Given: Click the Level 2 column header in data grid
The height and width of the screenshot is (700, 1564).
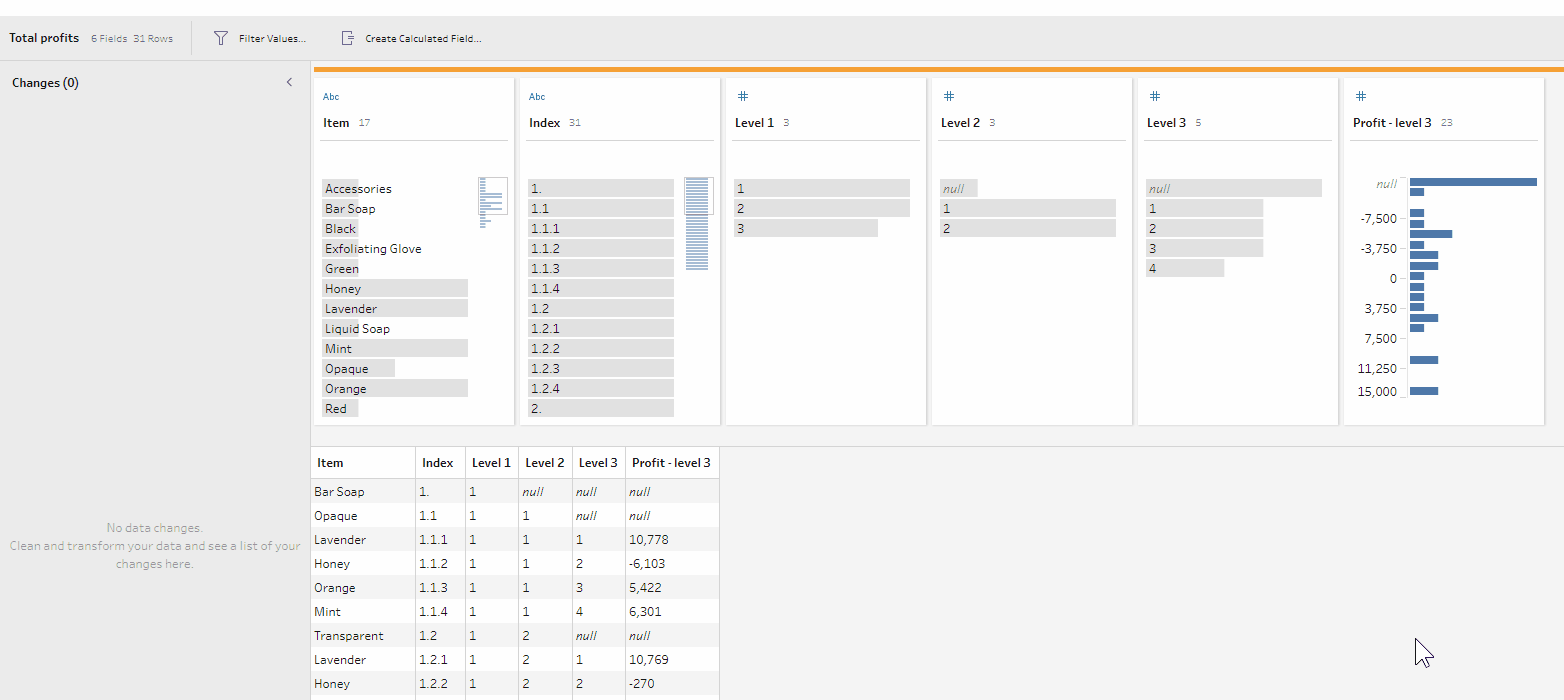Looking at the screenshot, I should coord(546,463).
